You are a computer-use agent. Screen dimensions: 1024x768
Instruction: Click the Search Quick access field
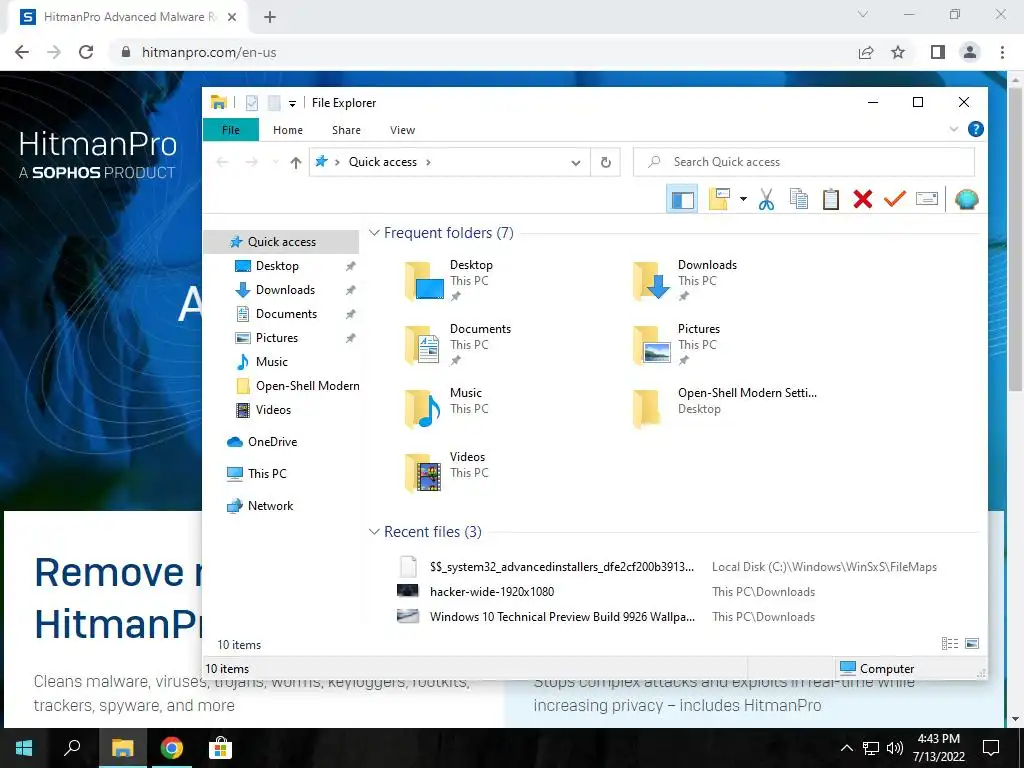pyautogui.click(x=804, y=162)
